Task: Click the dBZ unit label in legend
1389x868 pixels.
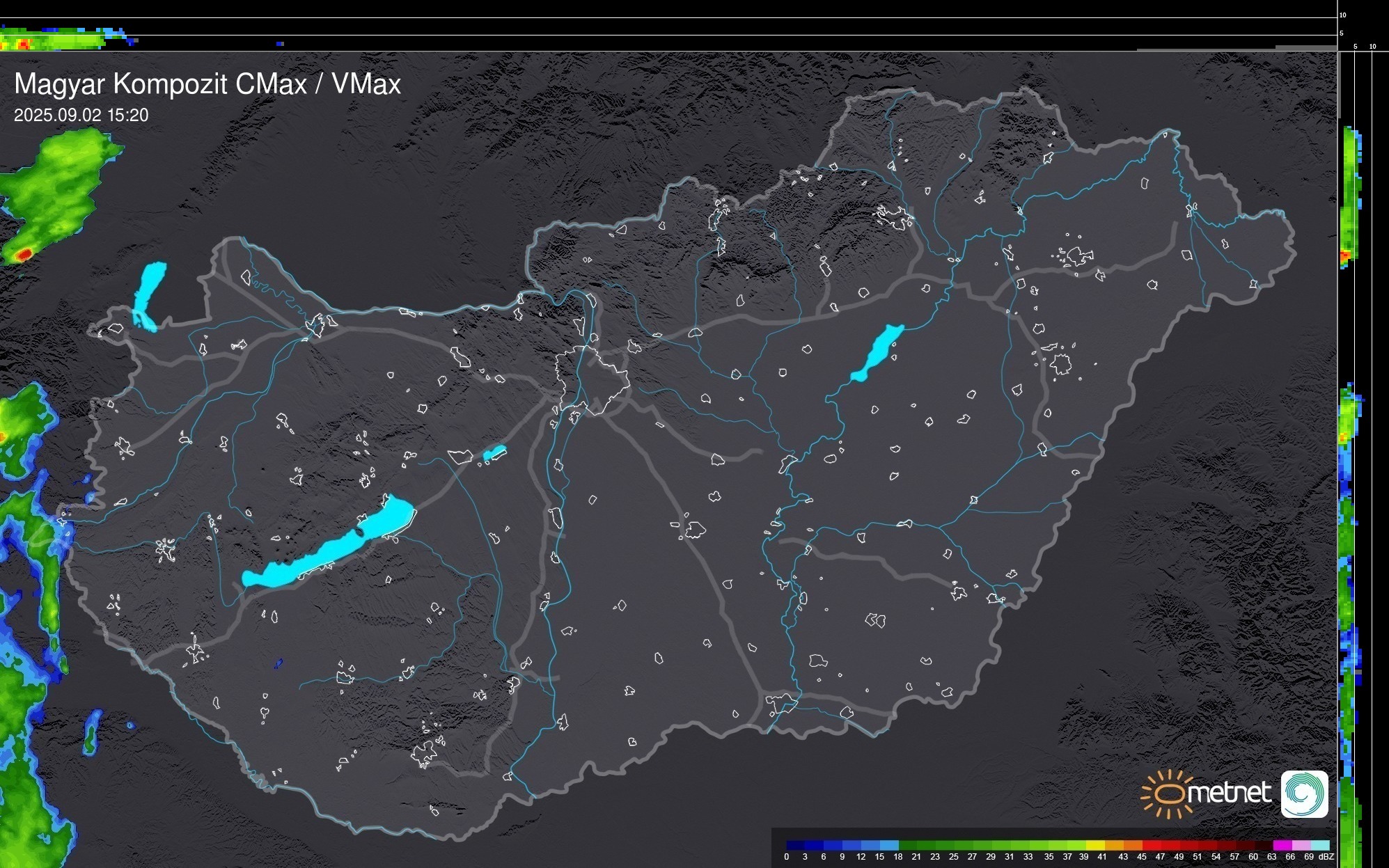Action: (x=1326, y=857)
